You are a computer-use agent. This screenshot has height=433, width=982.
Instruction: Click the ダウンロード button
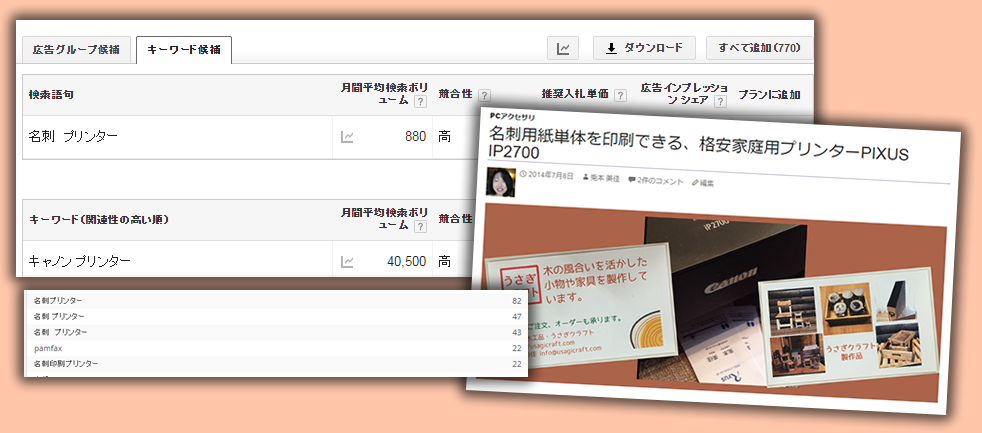point(644,48)
